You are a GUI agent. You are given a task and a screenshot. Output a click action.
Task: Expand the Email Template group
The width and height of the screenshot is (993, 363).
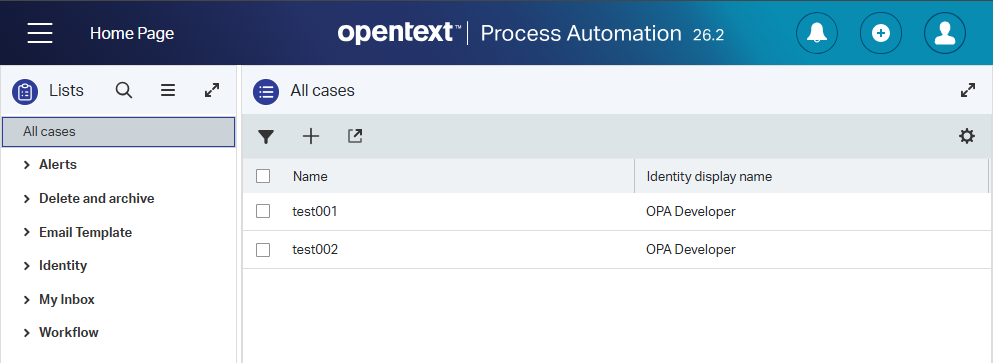[27, 232]
